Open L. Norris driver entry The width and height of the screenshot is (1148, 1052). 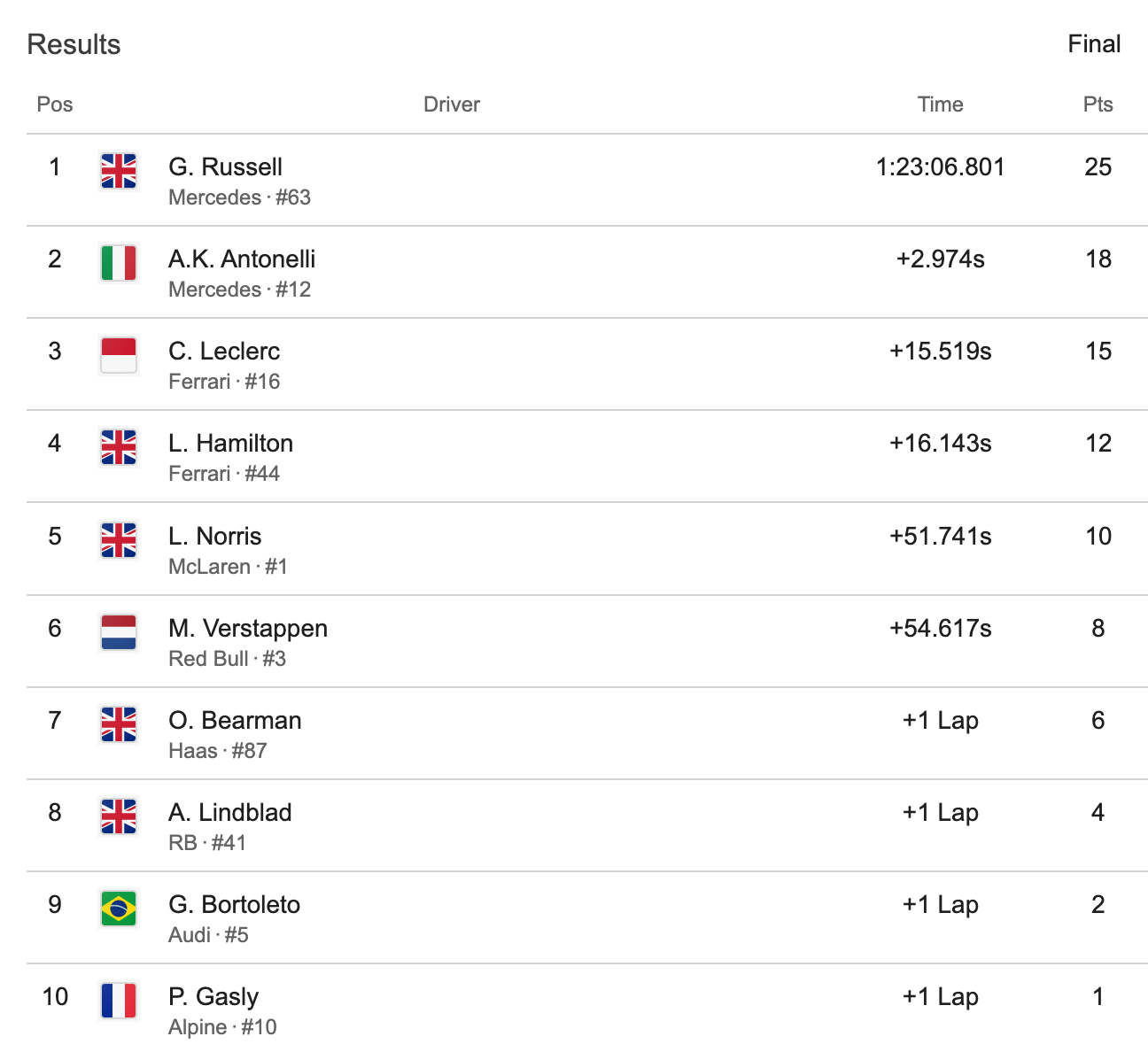click(x=214, y=536)
